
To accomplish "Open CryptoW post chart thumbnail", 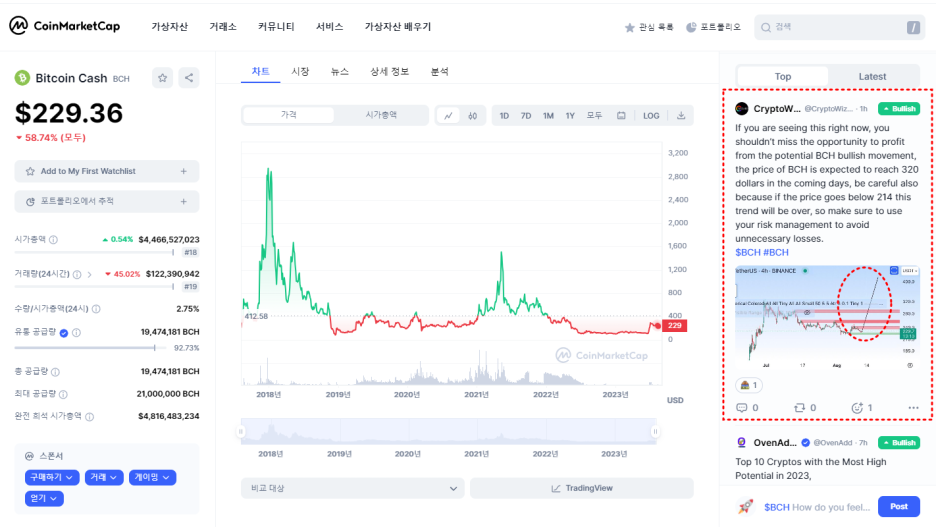I will pyautogui.click(x=827, y=318).
